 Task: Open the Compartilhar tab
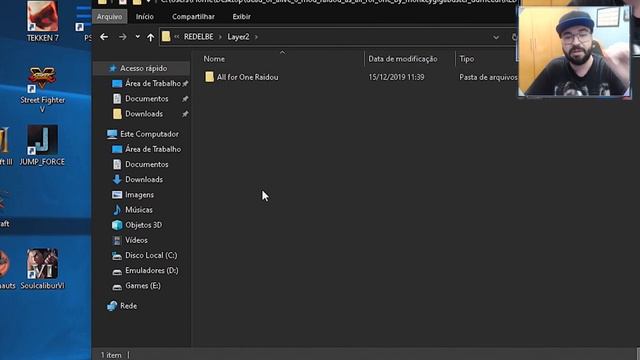[x=193, y=17]
